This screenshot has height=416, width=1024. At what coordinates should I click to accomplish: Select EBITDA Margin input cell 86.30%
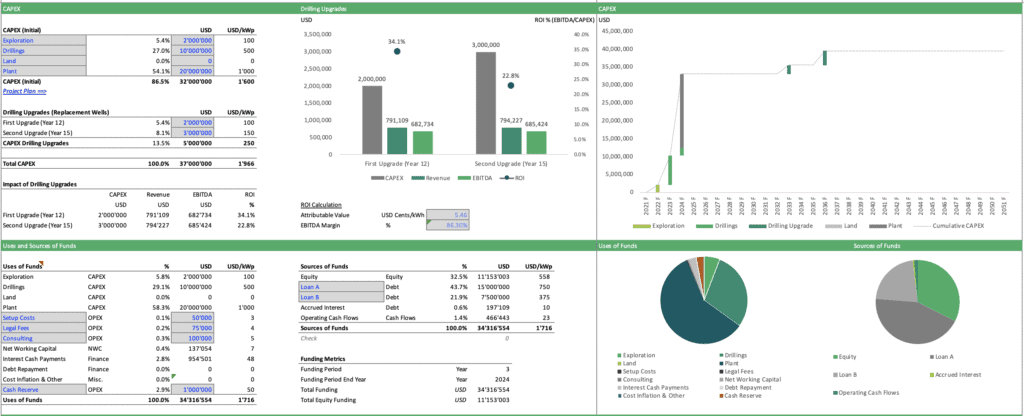click(447, 225)
